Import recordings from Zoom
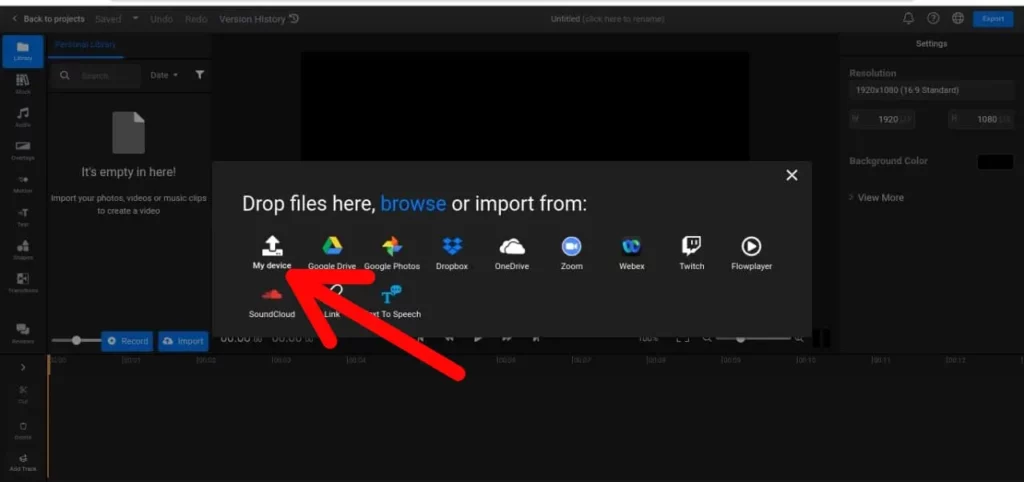1024x482 pixels. pyautogui.click(x=571, y=253)
